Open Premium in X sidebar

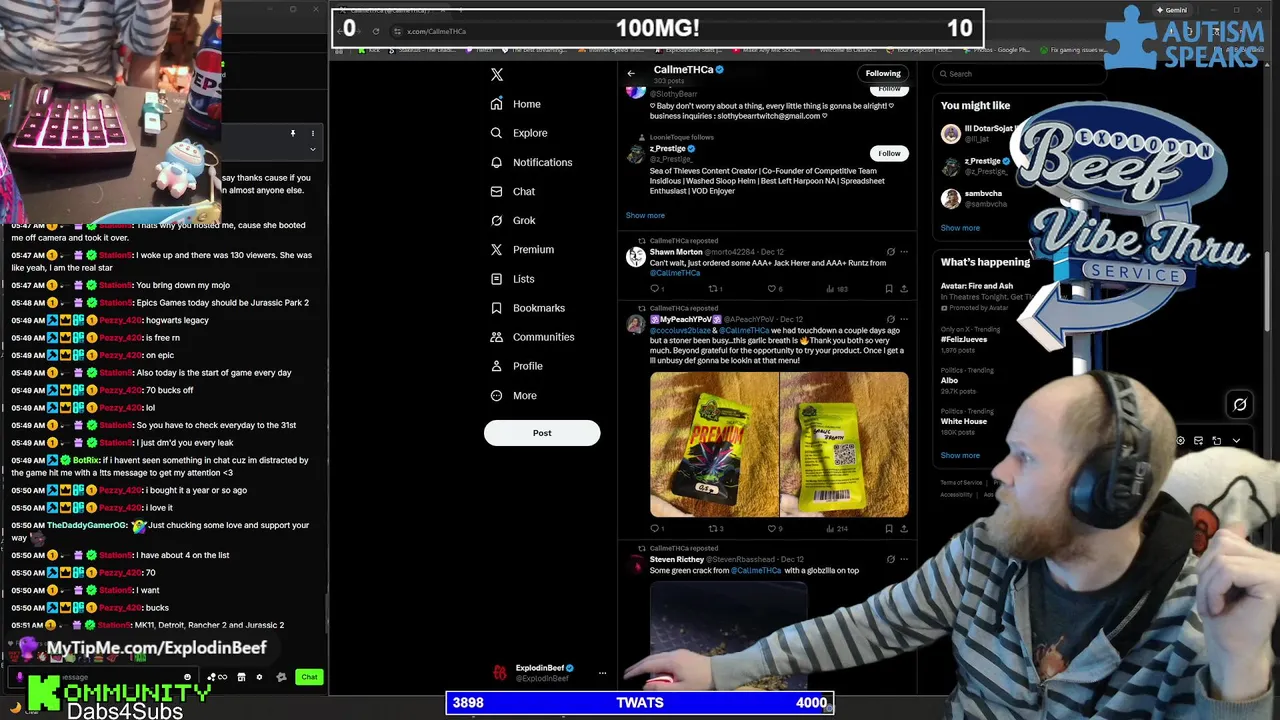coord(521,249)
